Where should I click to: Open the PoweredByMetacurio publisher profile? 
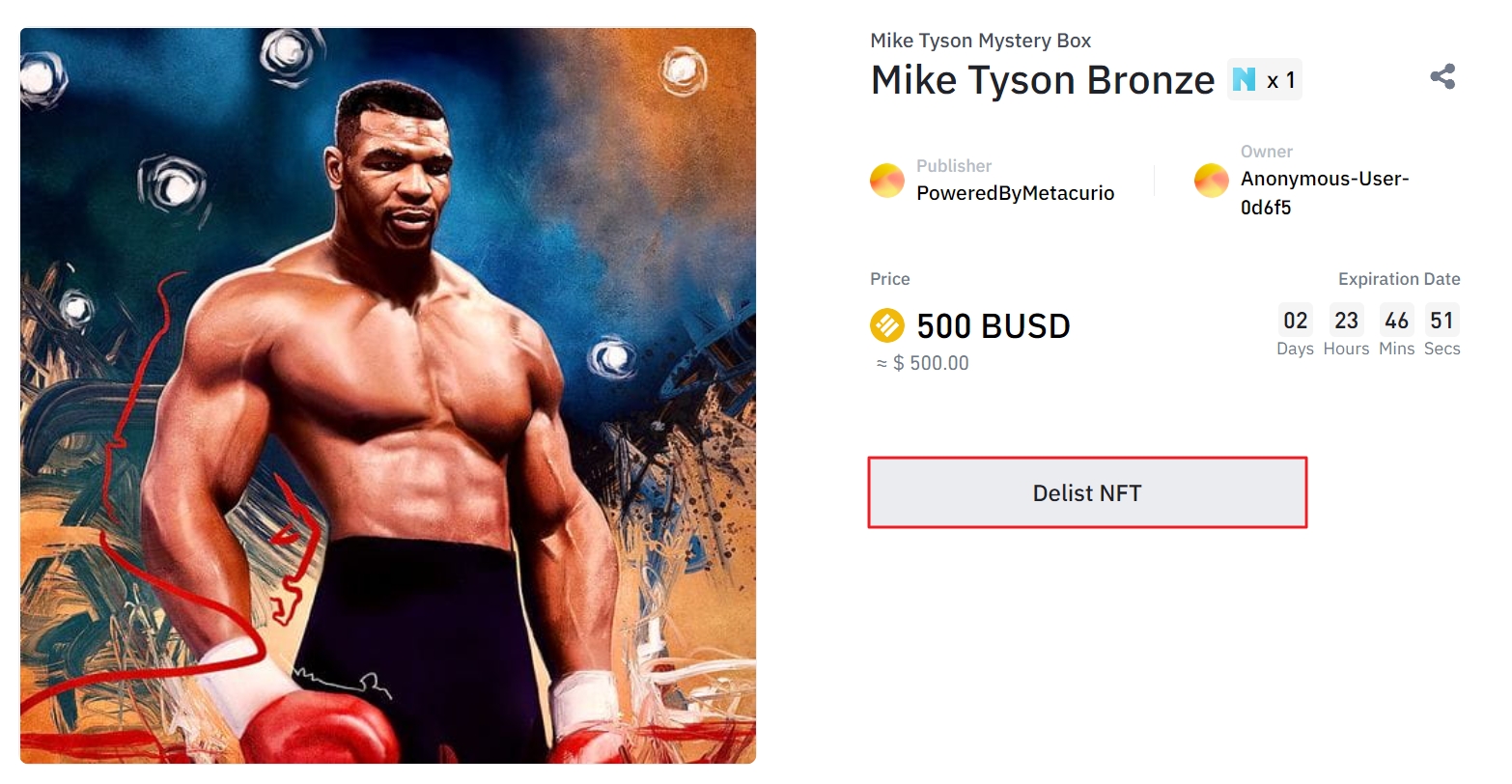pos(1015,193)
